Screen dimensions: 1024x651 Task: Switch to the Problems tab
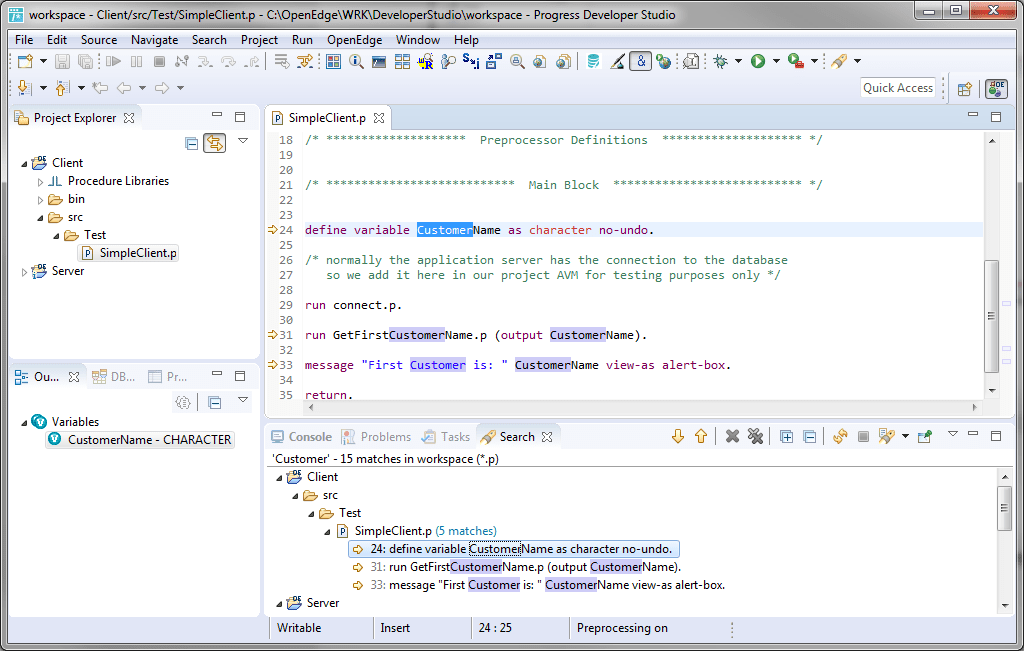[x=377, y=437]
